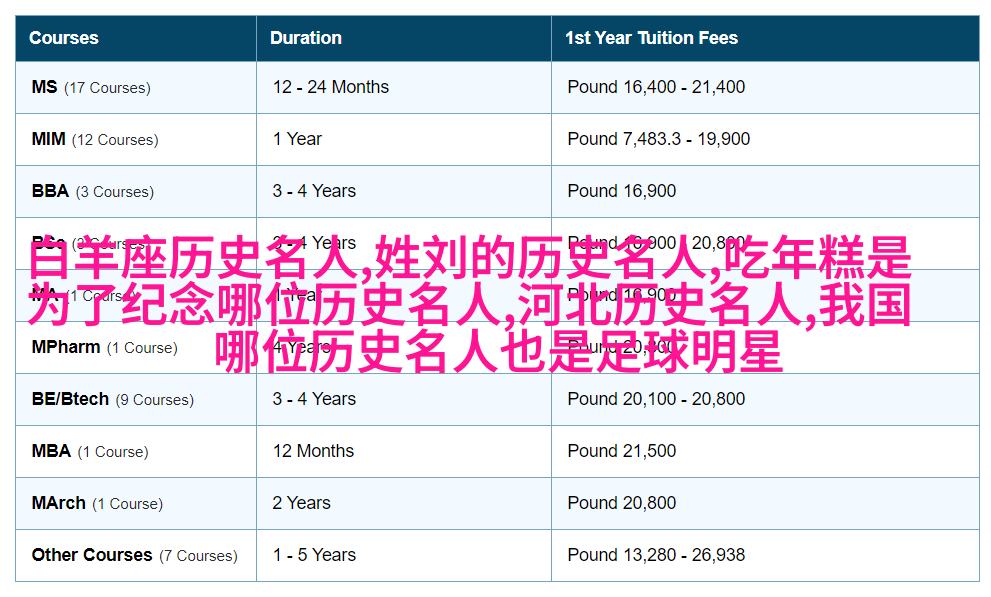Viewport: 991px width, 597px height.
Task: Click the Courses column header
Action: tap(64, 38)
